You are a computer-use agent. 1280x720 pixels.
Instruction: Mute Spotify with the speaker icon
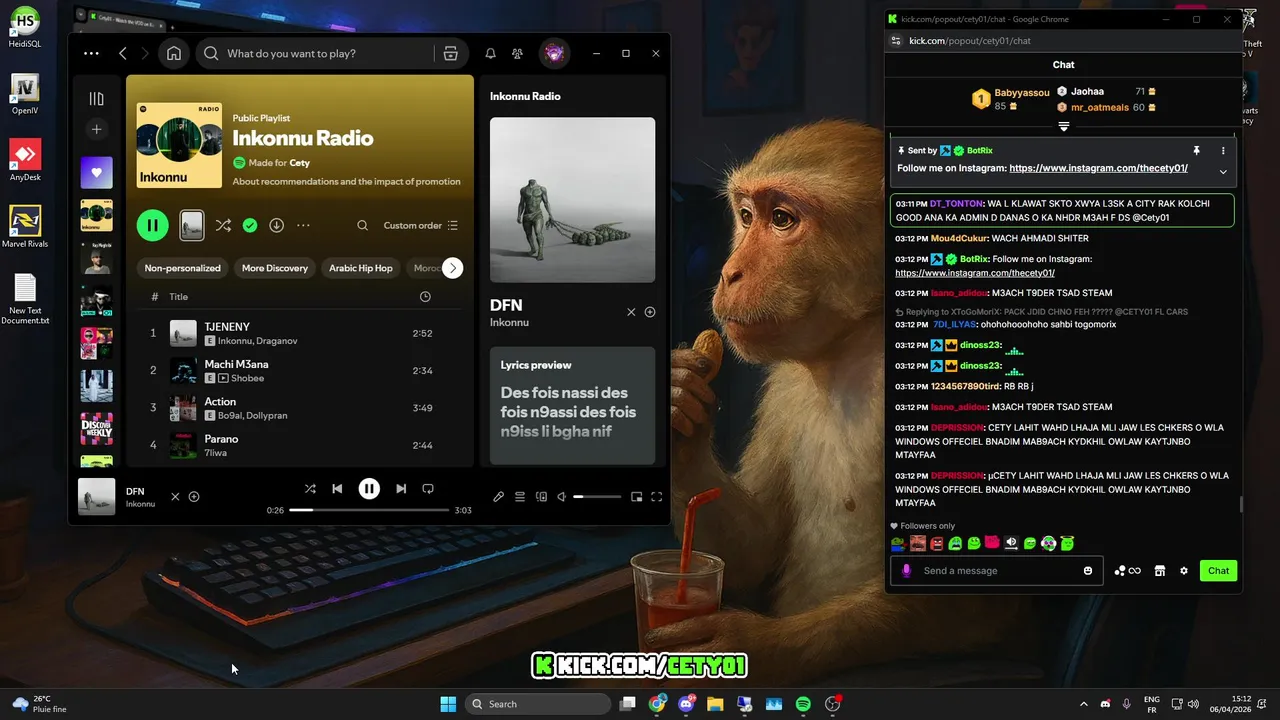[x=562, y=497]
